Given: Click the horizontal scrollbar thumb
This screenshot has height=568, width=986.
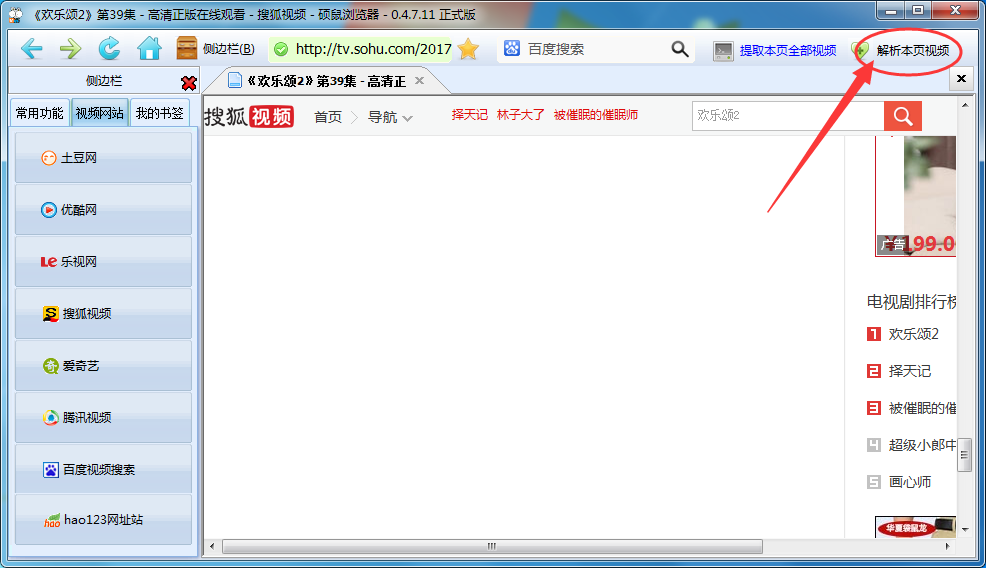Looking at the screenshot, I should pos(492,546).
